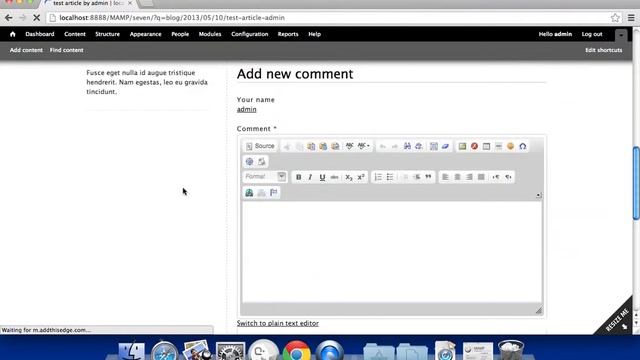Click the Insert Link icon

[249, 193]
